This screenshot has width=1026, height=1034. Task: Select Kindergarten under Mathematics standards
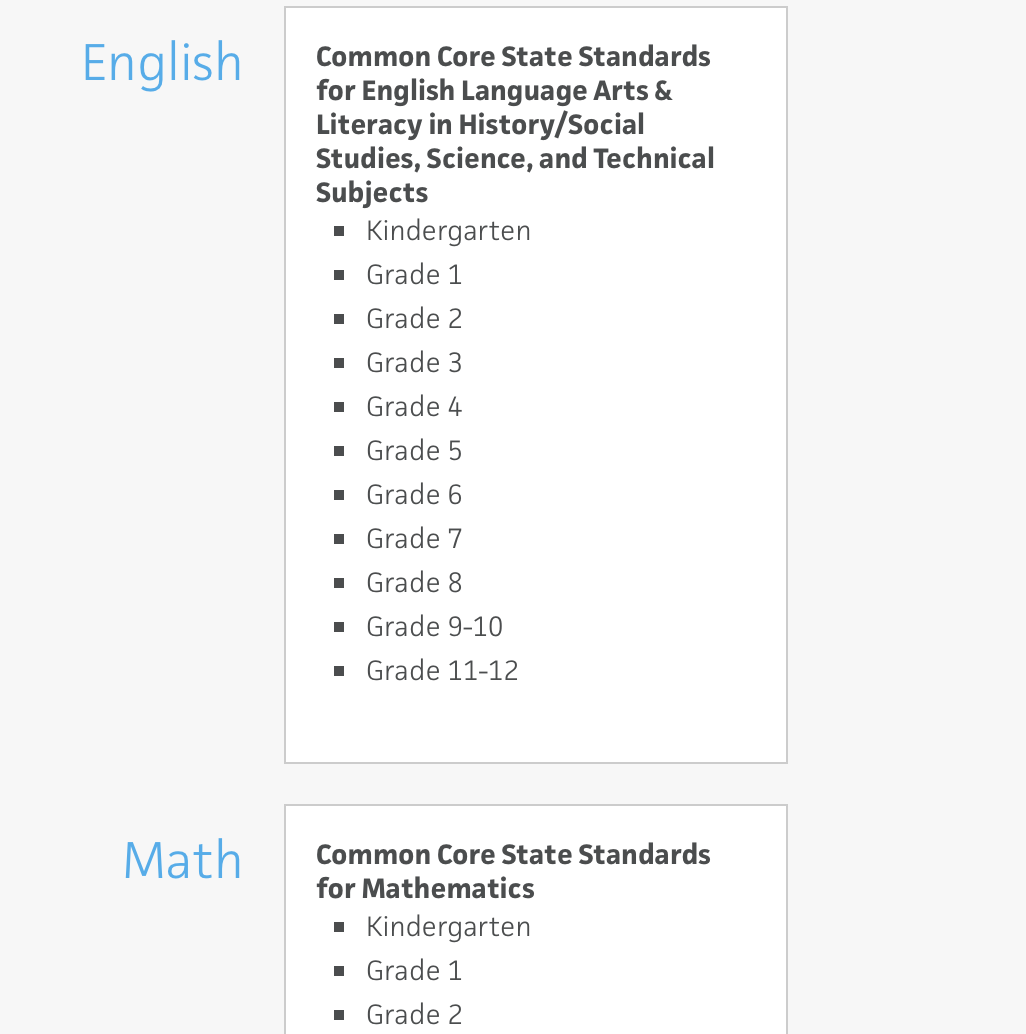[448, 927]
